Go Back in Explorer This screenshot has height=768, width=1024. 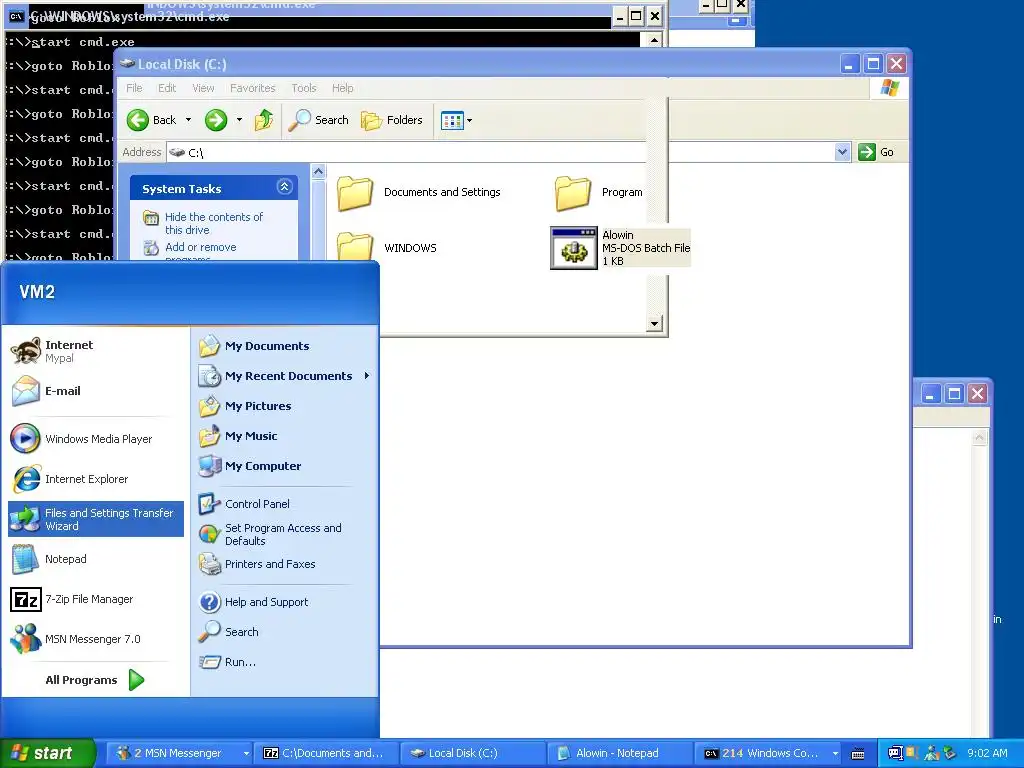point(152,120)
